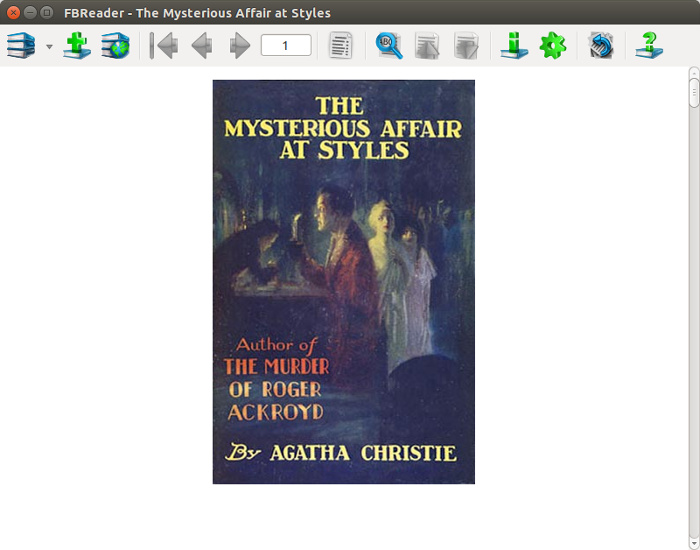
Task: Open help with the question mark icon
Action: coord(649,45)
